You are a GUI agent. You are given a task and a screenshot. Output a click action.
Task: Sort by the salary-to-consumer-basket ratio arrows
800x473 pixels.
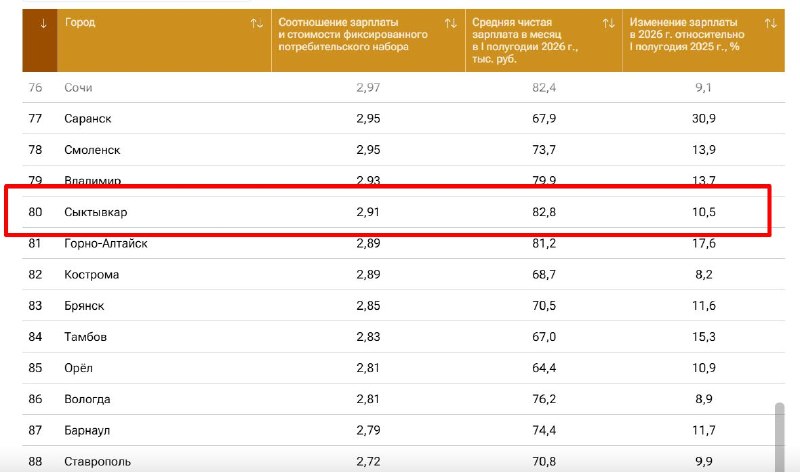[x=451, y=23]
